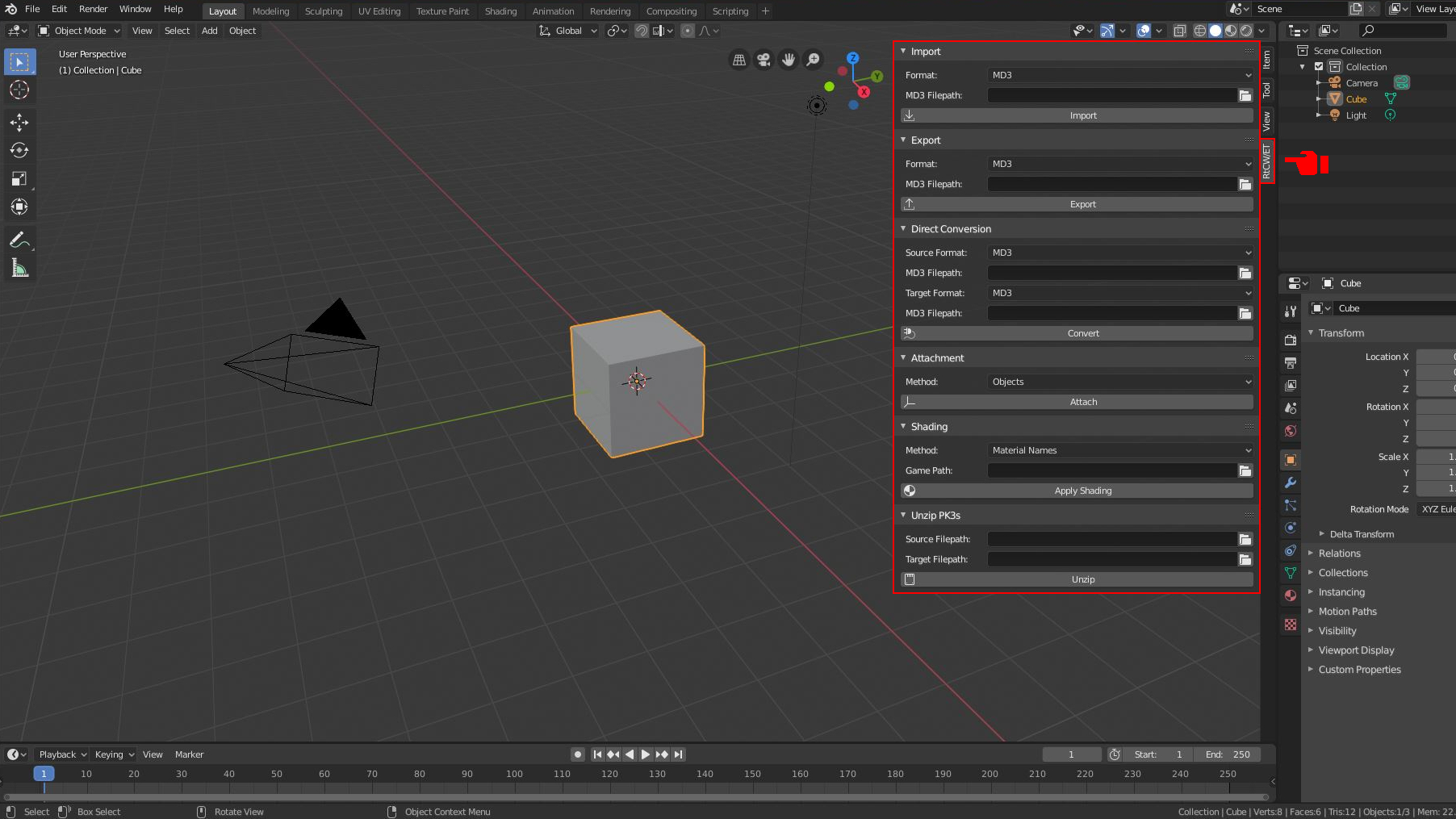The image size is (1456, 819).
Task: Click the Import button
Action: 1077,115
